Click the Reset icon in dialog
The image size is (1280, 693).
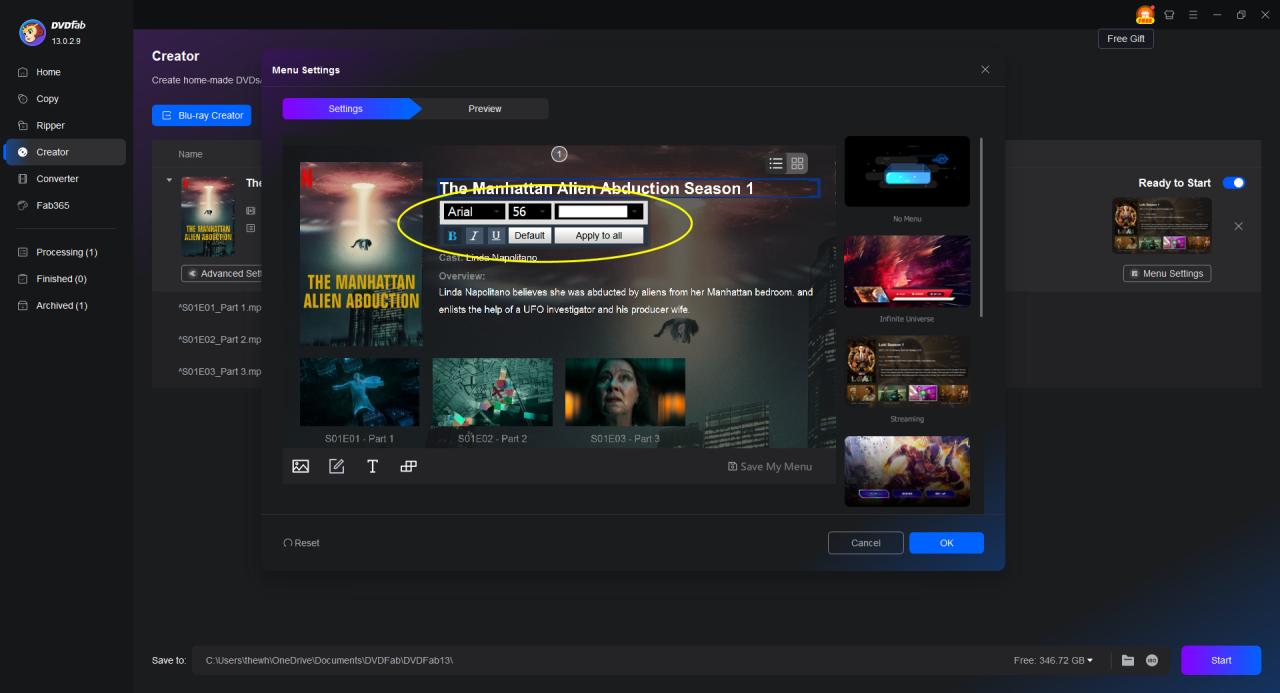[288, 543]
